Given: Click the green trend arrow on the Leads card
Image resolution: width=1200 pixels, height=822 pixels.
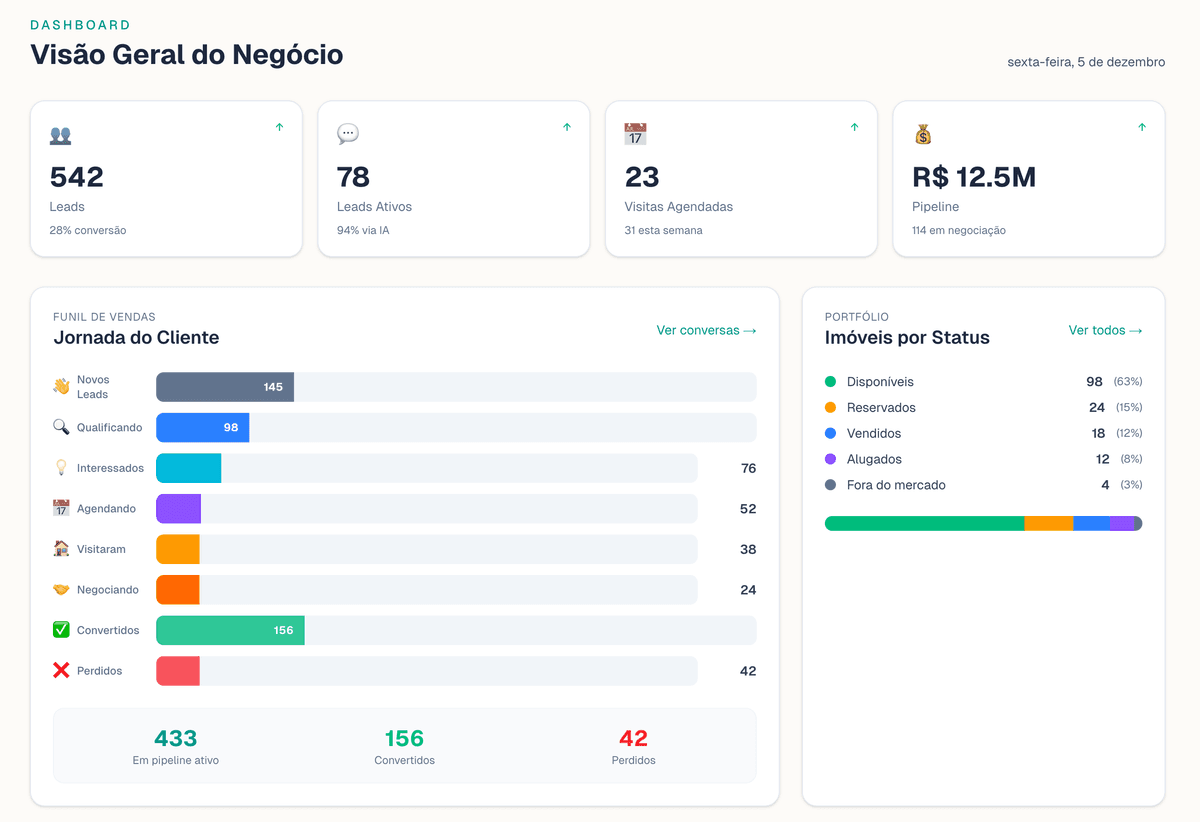Looking at the screenshot, I should point(280,127).
